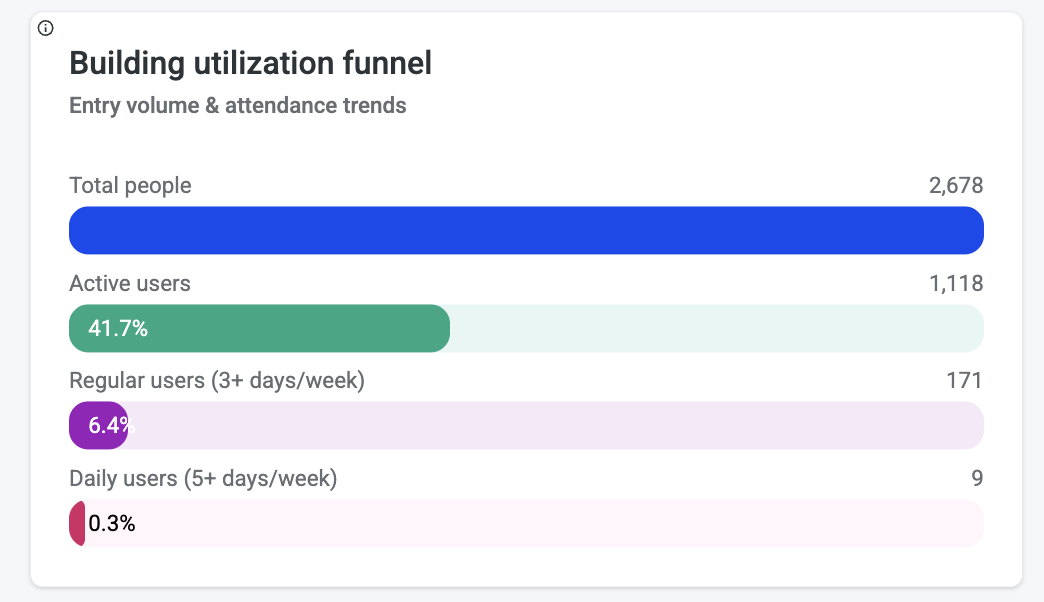Click the empty light purple Regular users track
1044x602 pixels.
tap(555, 426)
